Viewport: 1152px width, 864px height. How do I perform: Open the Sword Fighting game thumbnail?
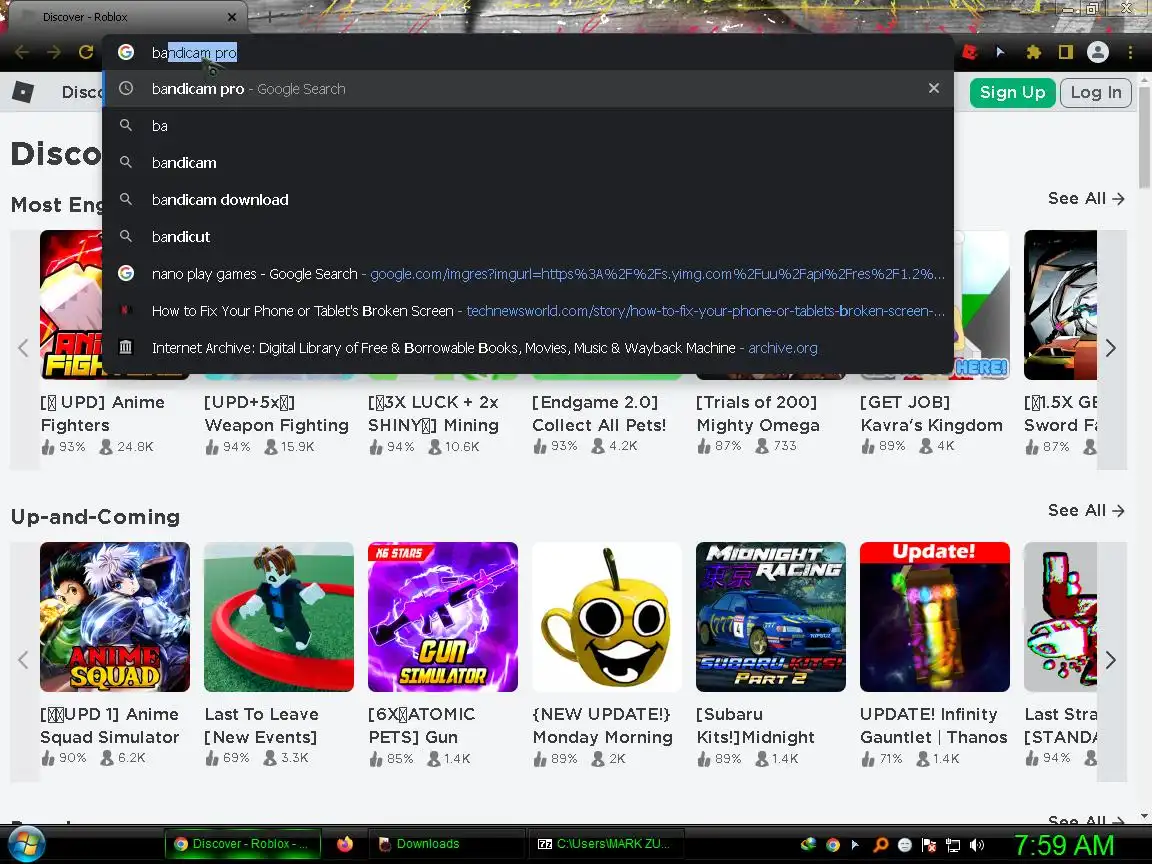(x=1060, y=305)
